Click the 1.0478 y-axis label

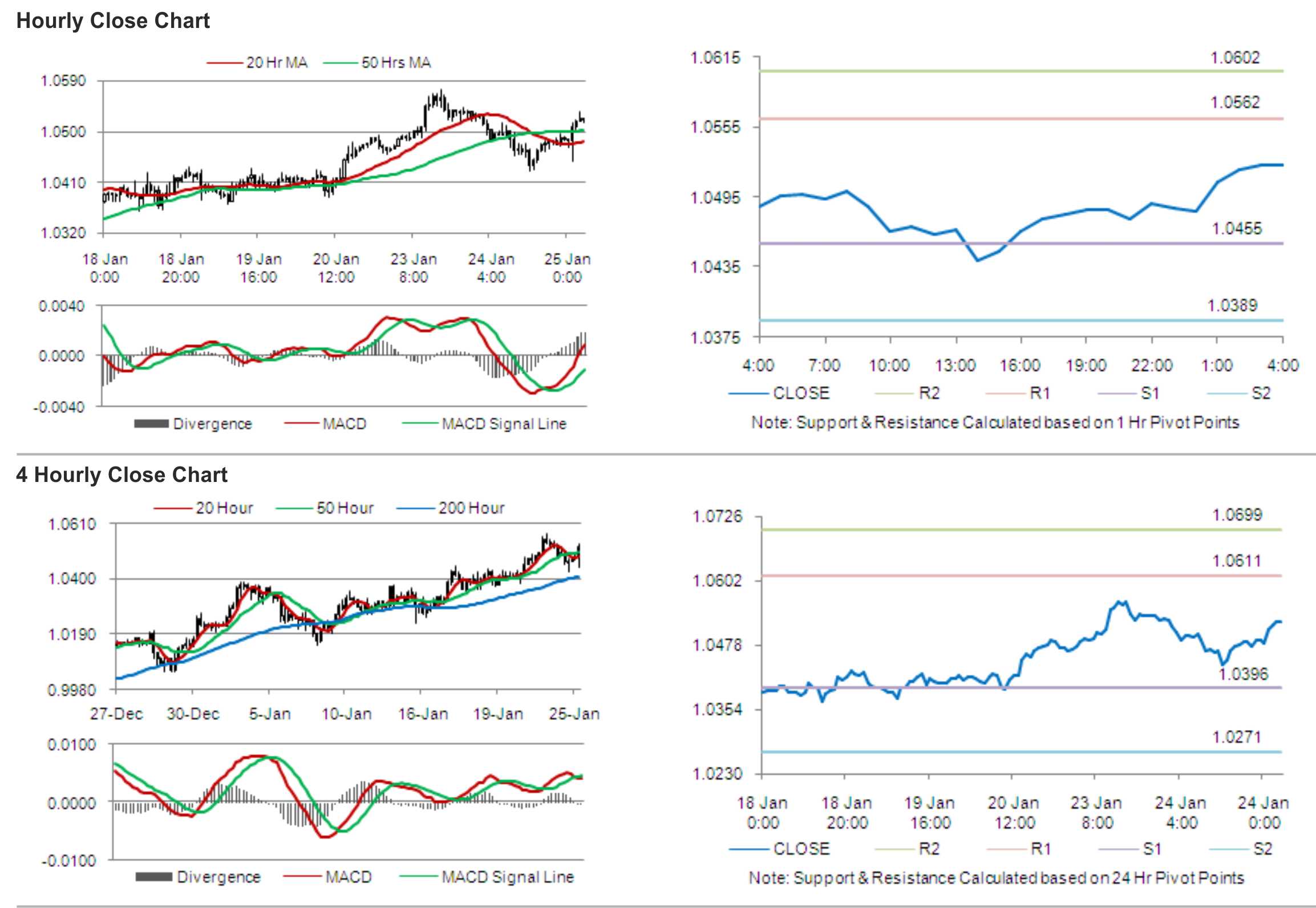click(x=717, y=645)
